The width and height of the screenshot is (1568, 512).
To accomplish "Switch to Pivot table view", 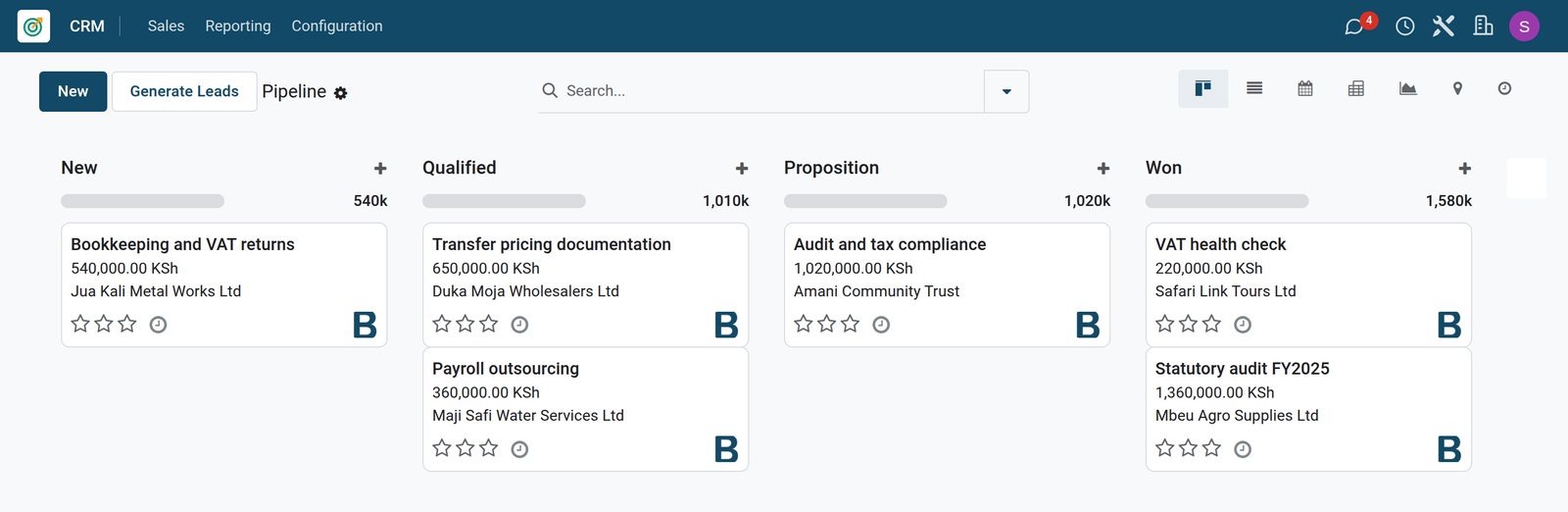I will pyautogui.click(x=1356, y=89).
